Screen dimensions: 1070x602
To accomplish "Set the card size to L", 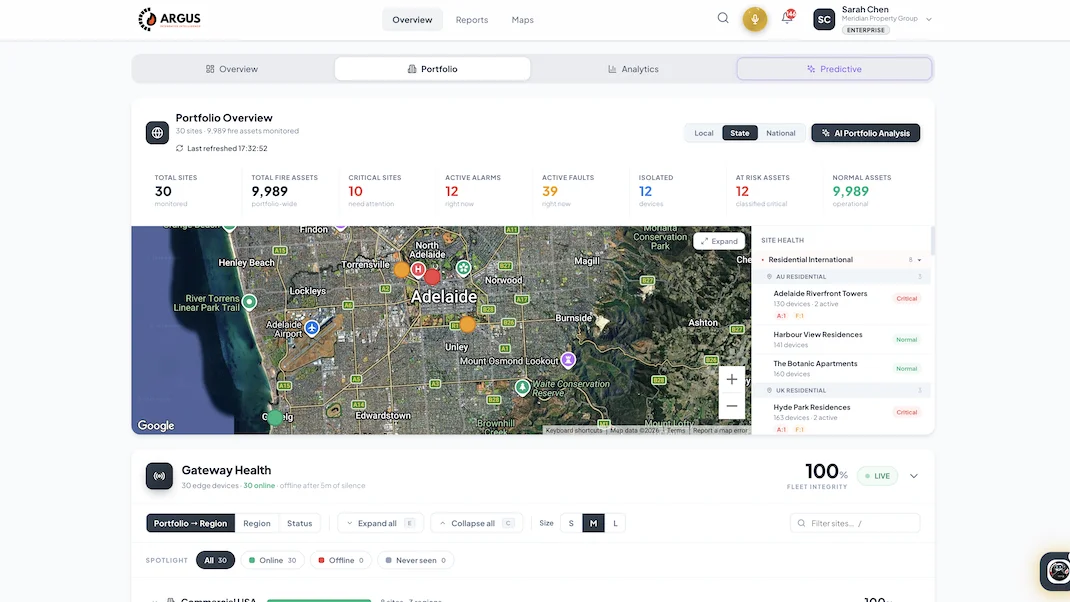I will click(615, 524).
